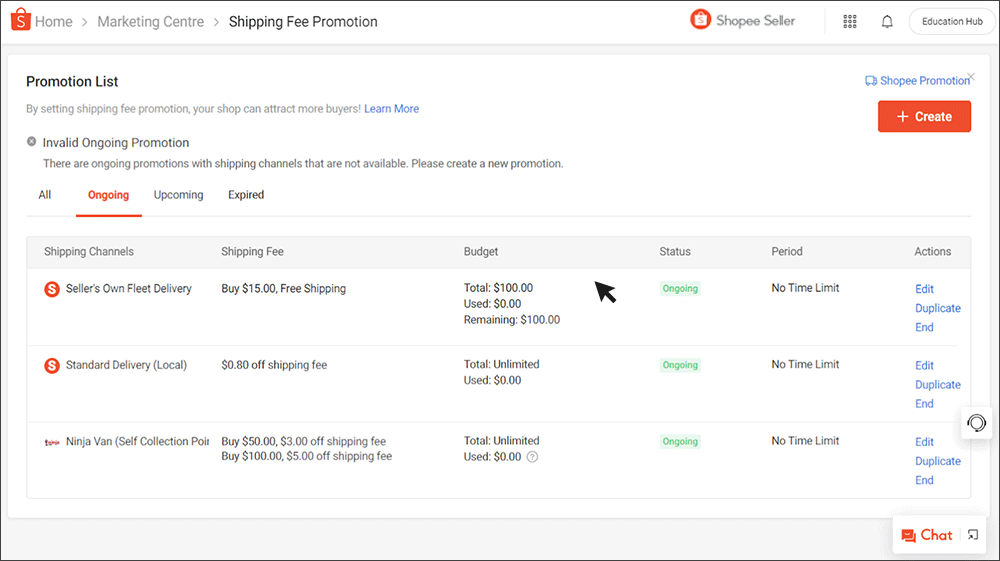Image resolution: width=1000 pixels, height=561 pixels.
Task: Open the Education Hub button
Action: tap(951, 22)
